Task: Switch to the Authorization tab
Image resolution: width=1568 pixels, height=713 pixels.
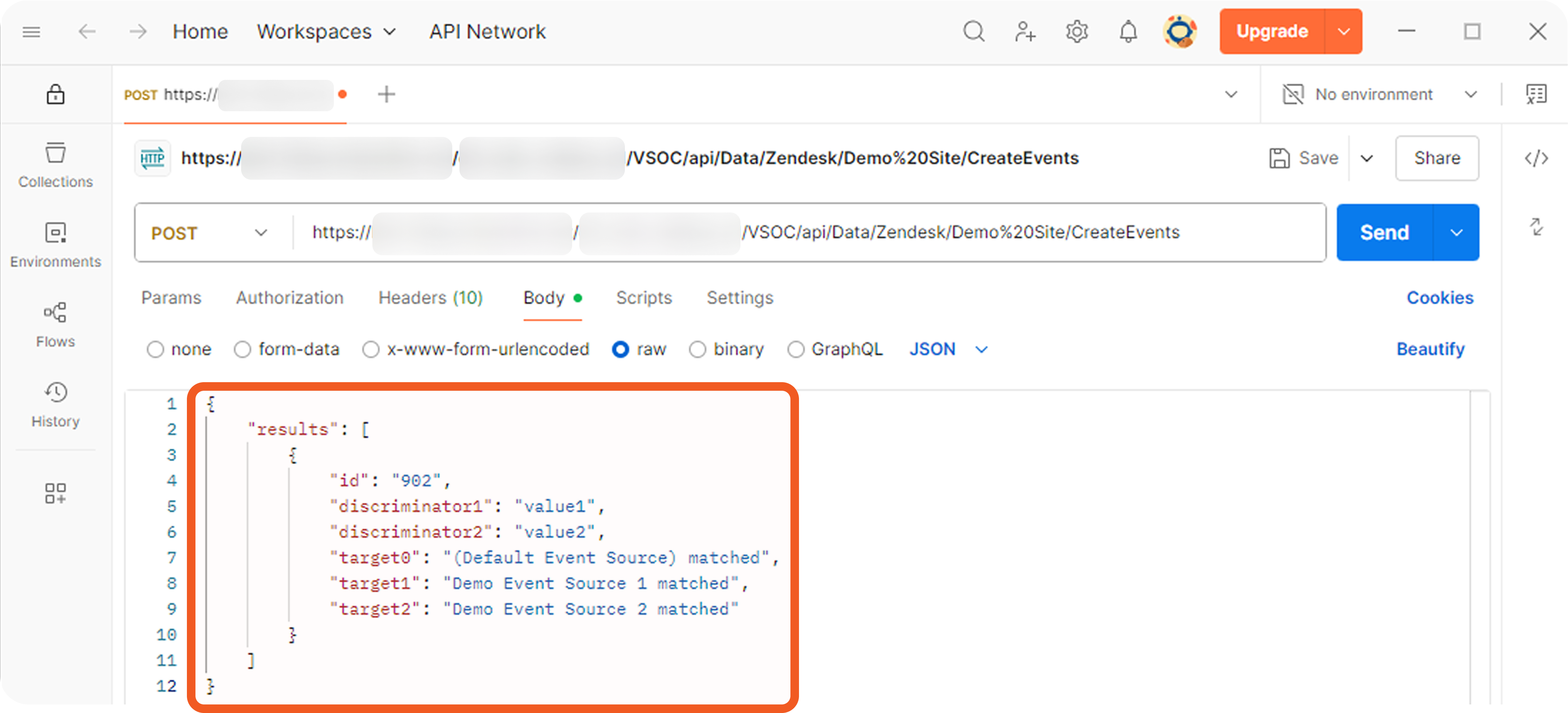Action: (290, 297)
